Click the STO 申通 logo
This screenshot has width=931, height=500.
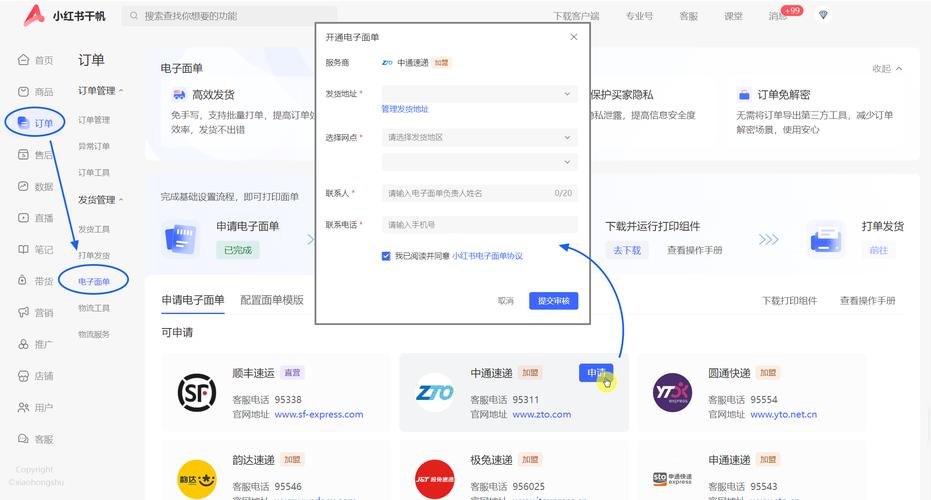coord(672,479)
